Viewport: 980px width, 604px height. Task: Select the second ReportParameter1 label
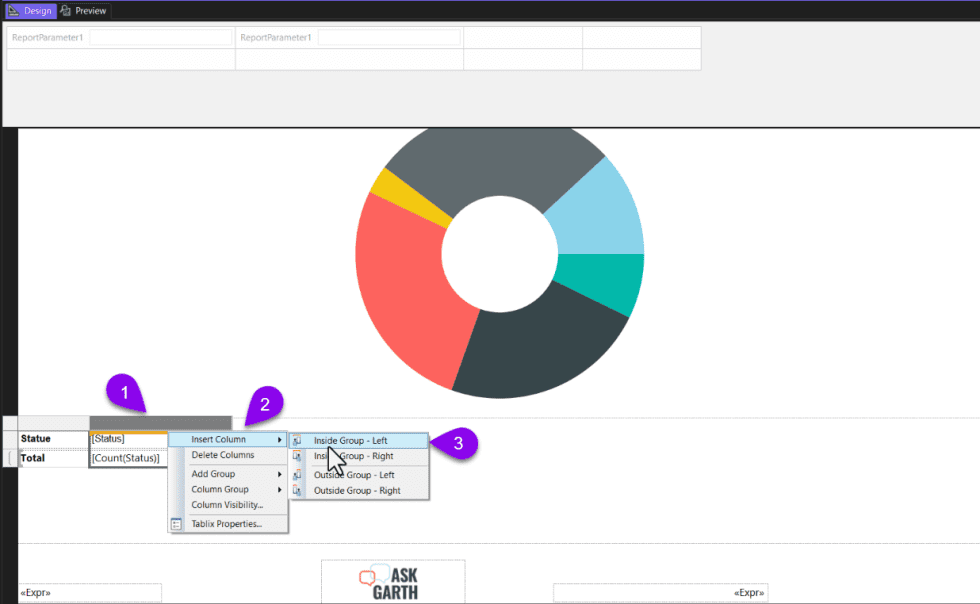pos(276,38)
